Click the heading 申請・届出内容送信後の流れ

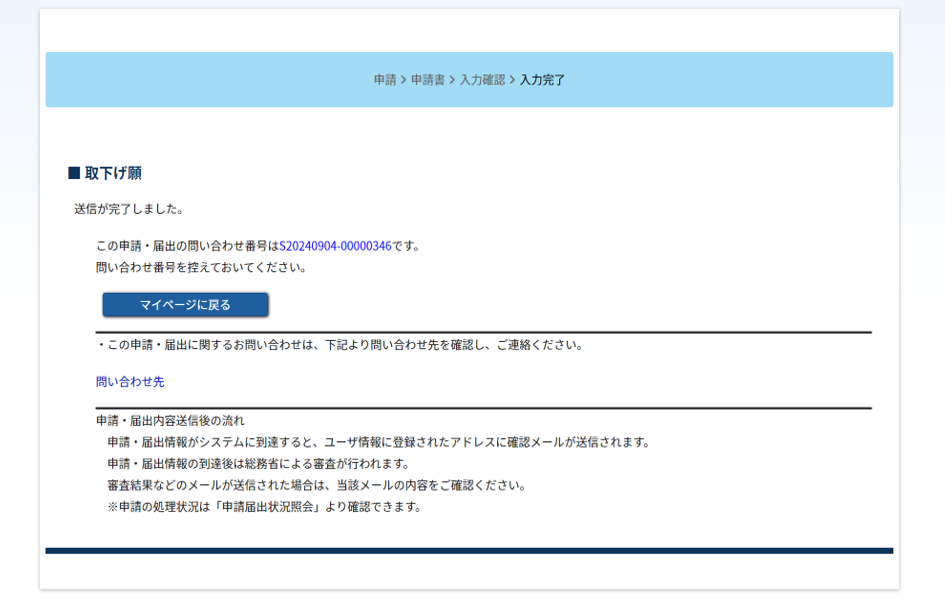[x=170, y=421]
